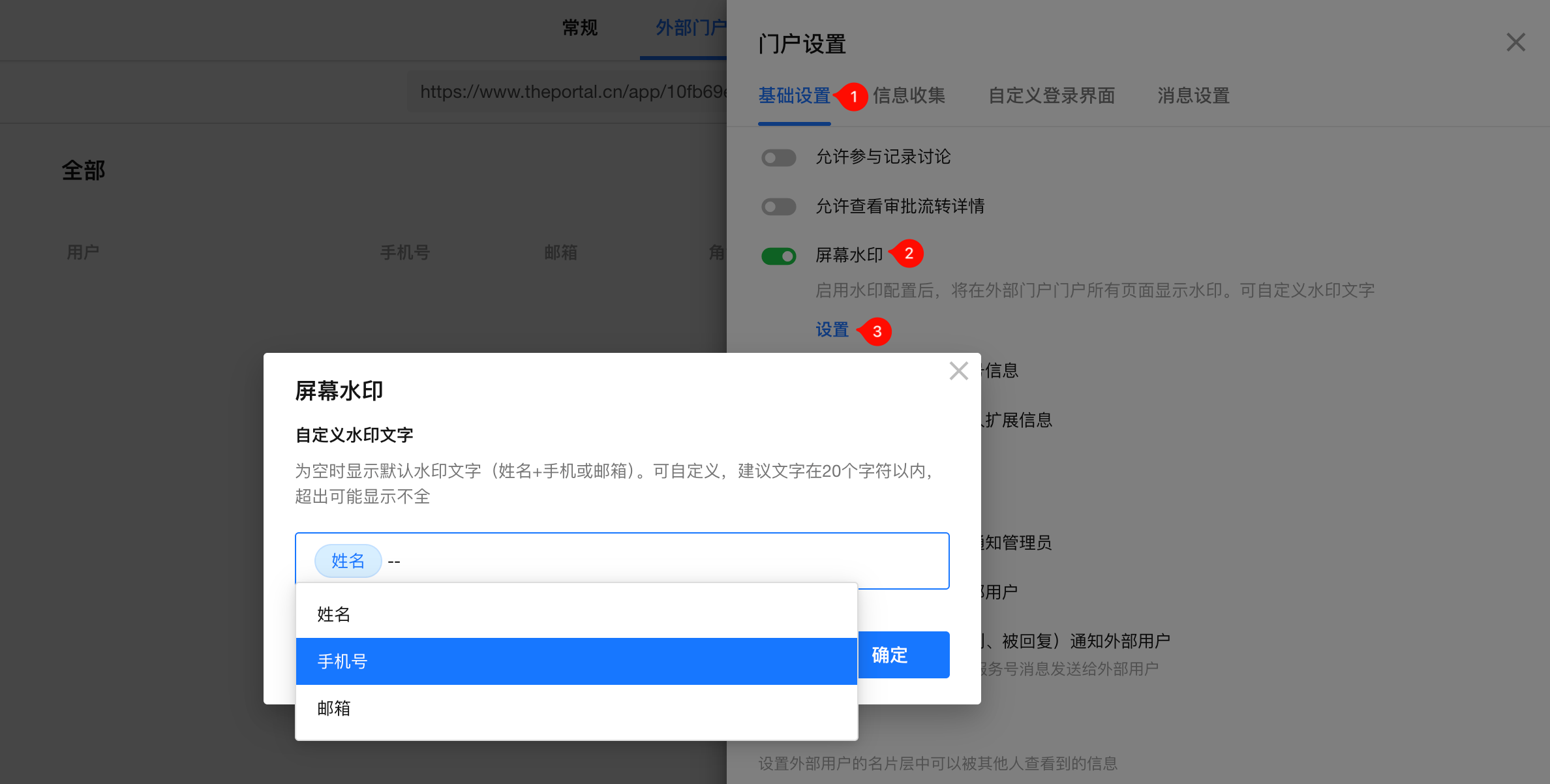1550x784 pixels.
Task: Close the 门户设置 side panel
Action: tap(1515, 43)
